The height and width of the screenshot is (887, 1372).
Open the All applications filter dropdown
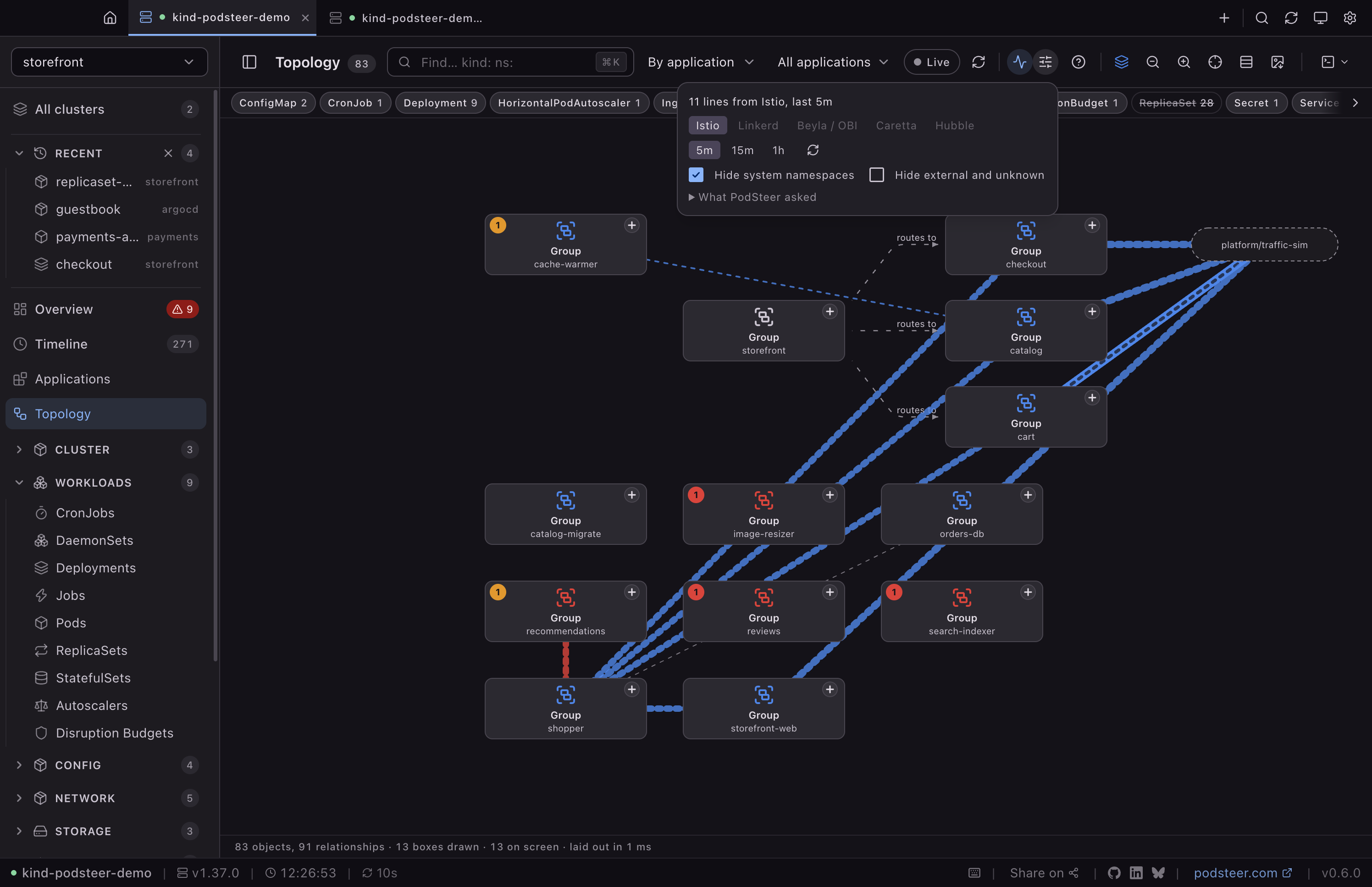click(x=833, y=62)
